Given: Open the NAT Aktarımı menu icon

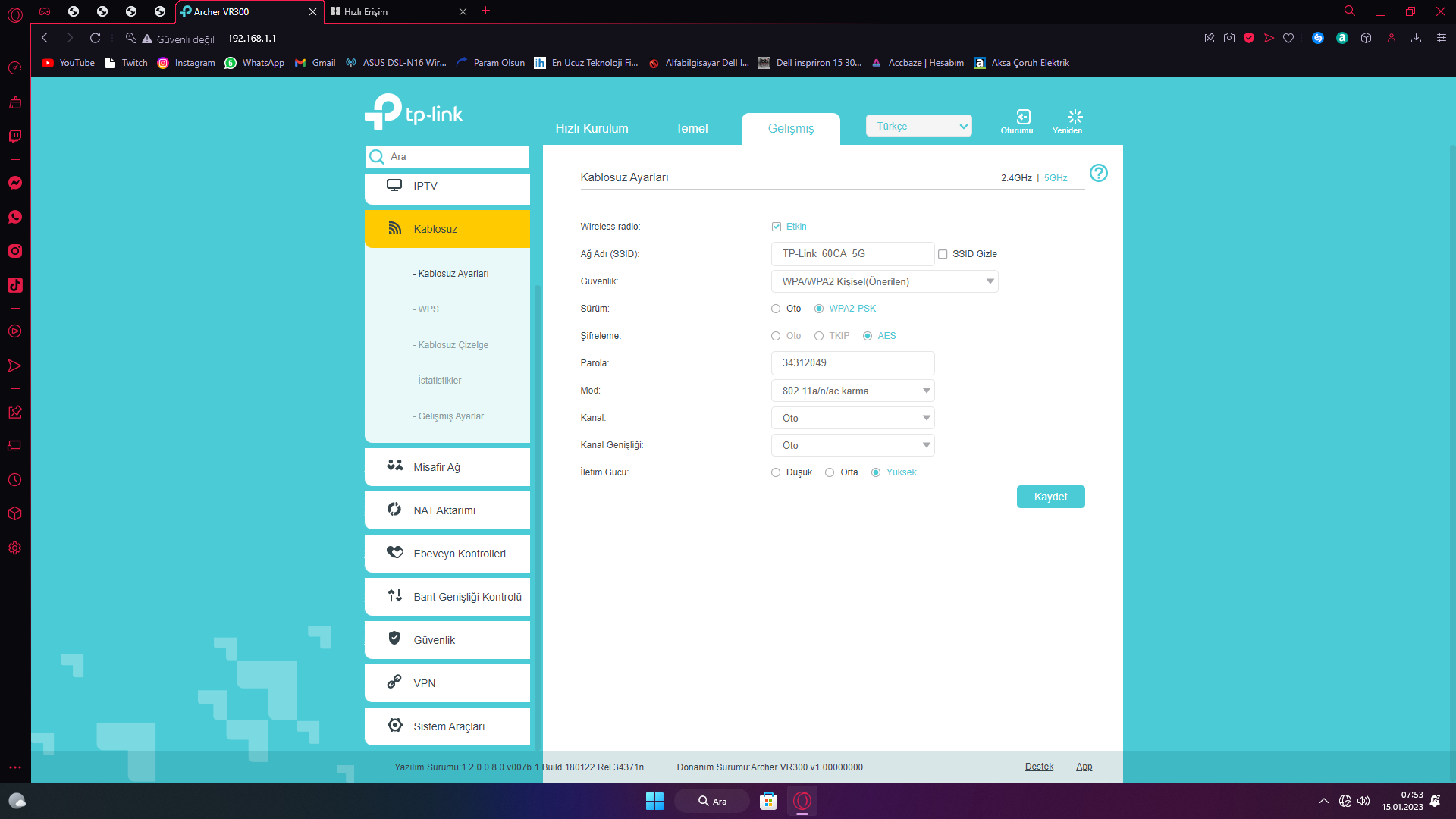Looking at the screenshot, I should 394,510.
